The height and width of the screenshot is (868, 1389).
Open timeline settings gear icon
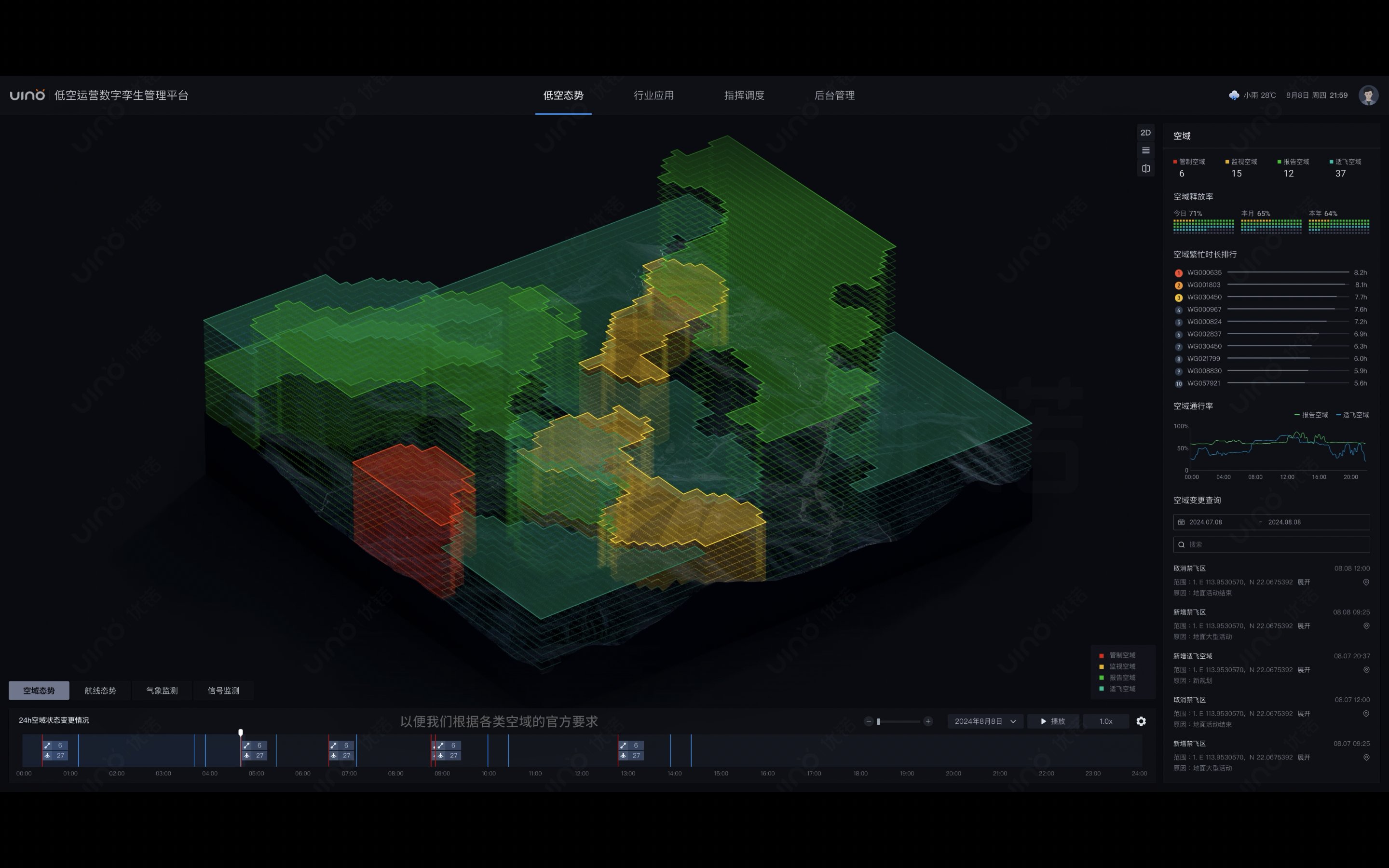1141,721
